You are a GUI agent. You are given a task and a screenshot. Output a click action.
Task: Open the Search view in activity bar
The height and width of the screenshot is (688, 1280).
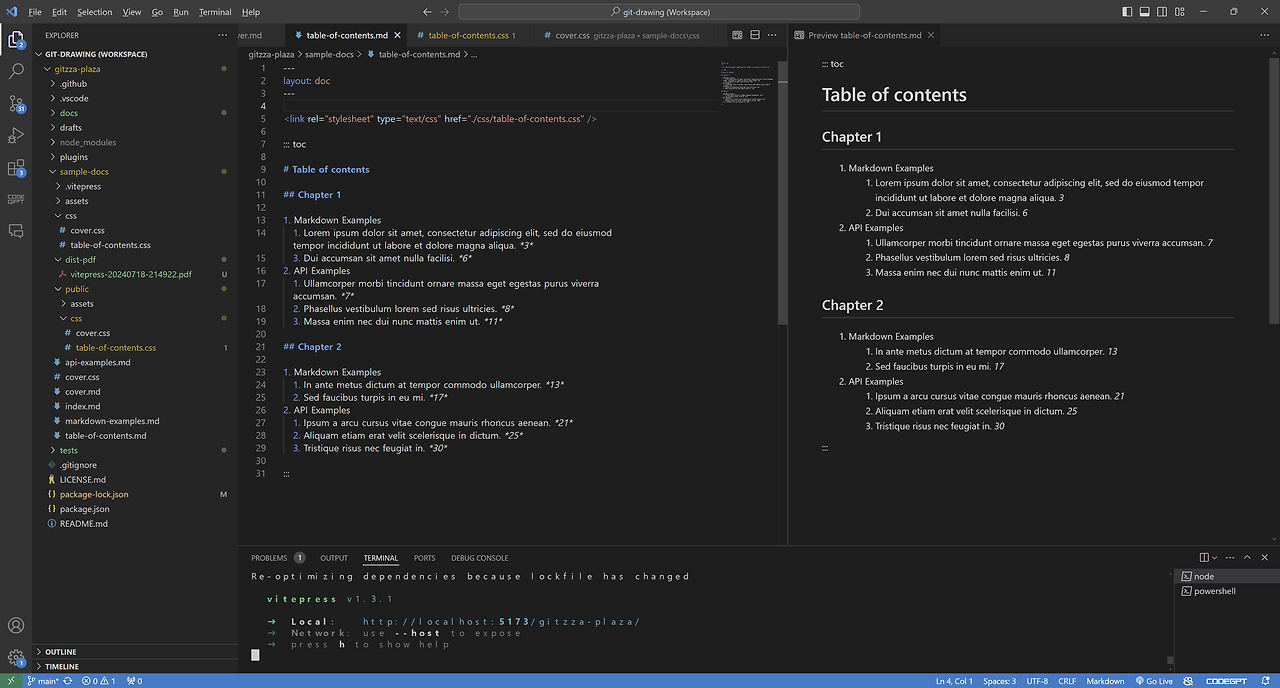pyautogui.click(x=16, y=72)
